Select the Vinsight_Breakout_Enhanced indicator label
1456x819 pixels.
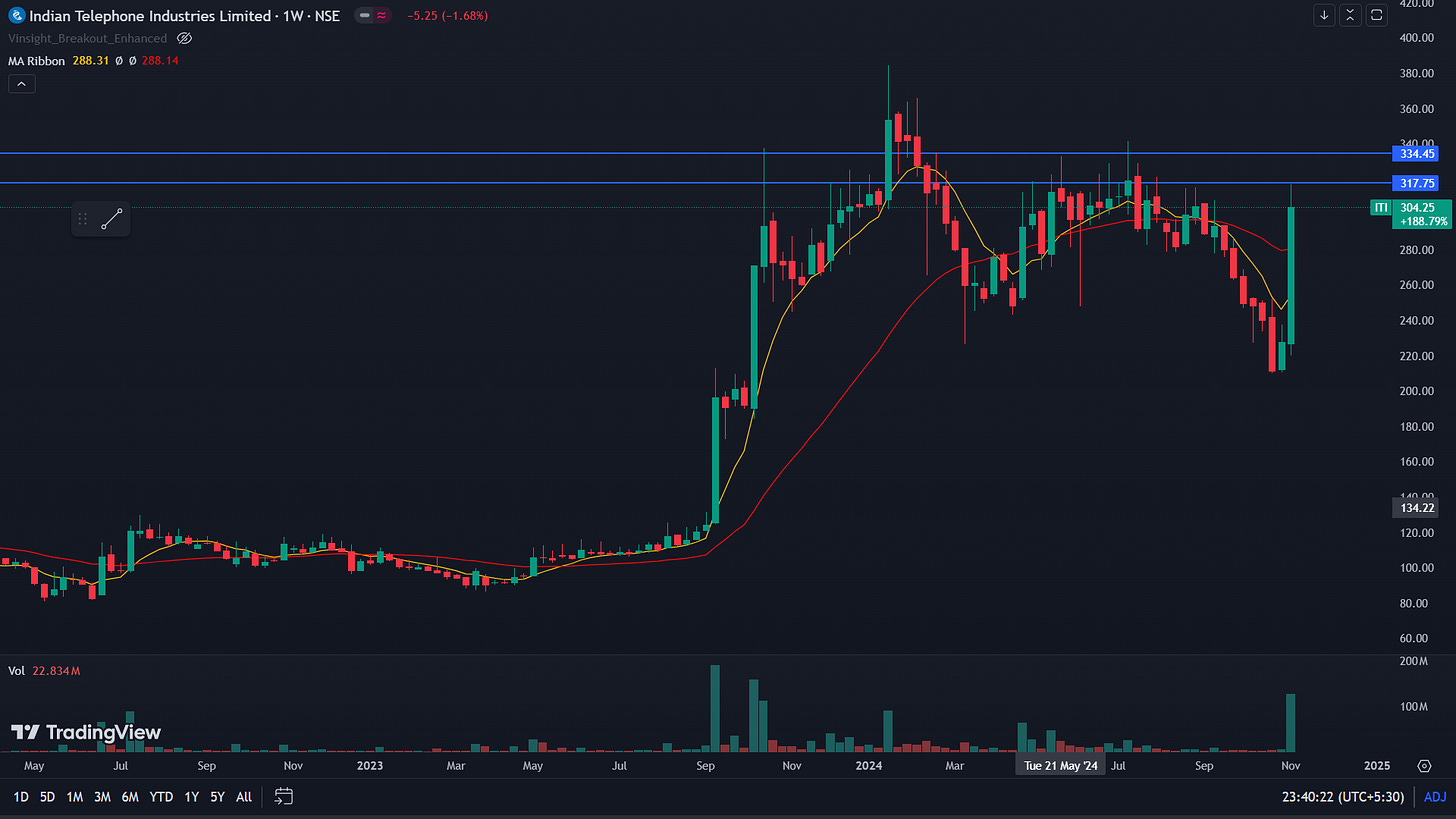click(87, 38)
